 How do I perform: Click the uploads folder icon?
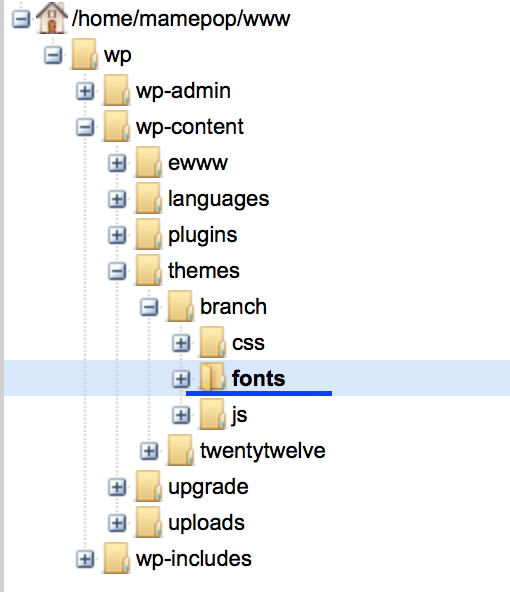[149, 522]
